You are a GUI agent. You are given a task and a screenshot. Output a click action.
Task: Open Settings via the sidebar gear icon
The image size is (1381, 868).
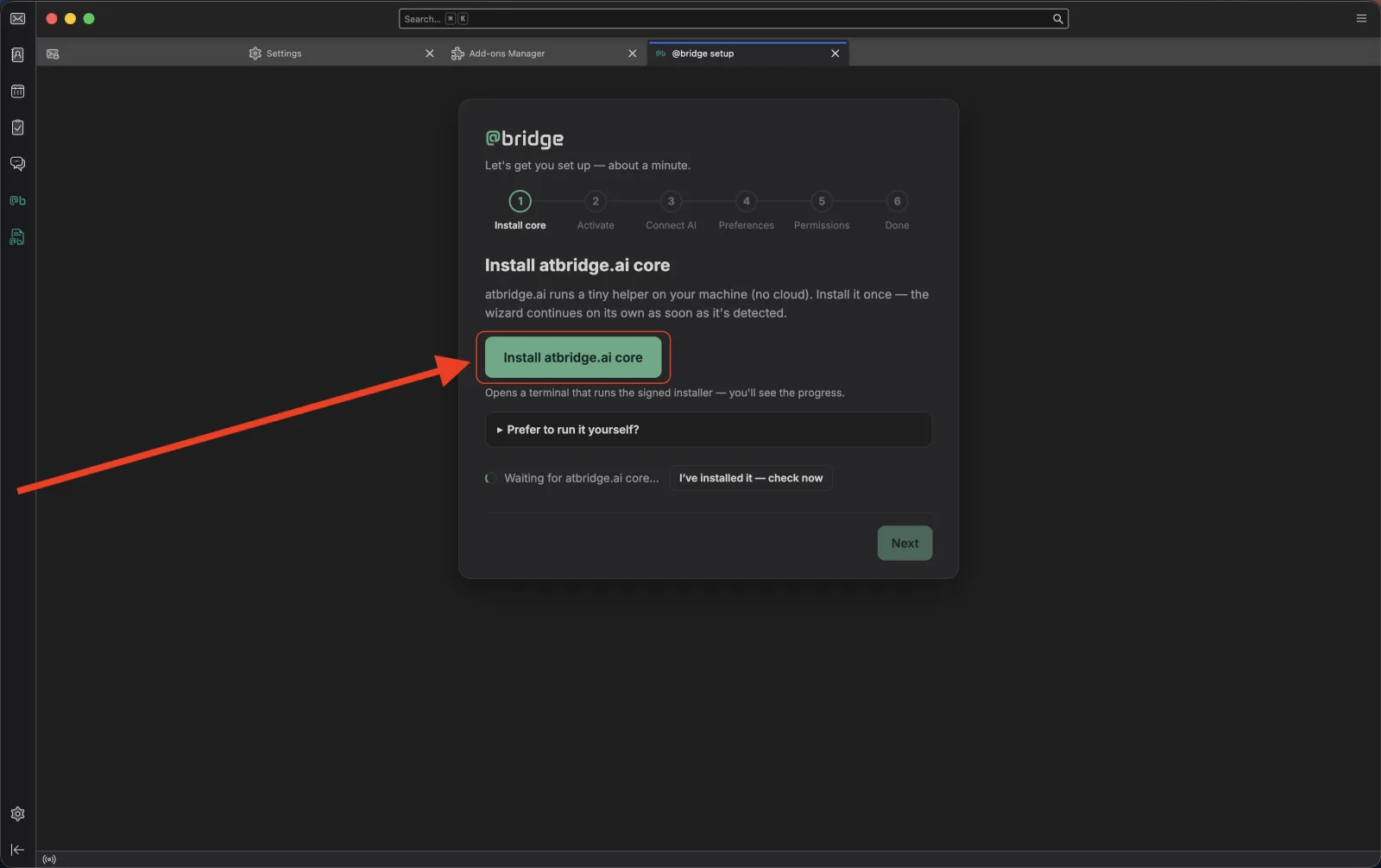(x=17, y=814)
